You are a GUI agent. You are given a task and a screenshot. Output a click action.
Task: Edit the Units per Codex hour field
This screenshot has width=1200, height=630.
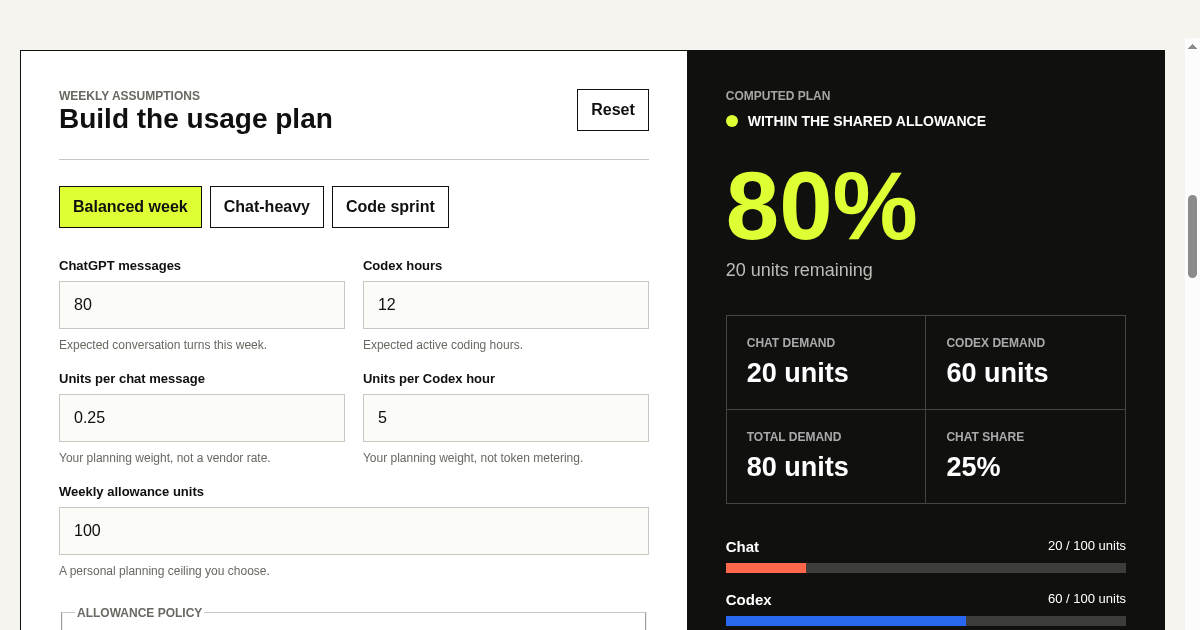tap(506, 418)
